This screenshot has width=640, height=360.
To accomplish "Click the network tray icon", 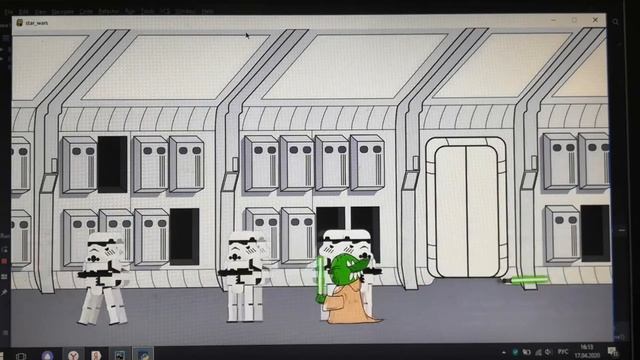I will [x=538, y=352].
